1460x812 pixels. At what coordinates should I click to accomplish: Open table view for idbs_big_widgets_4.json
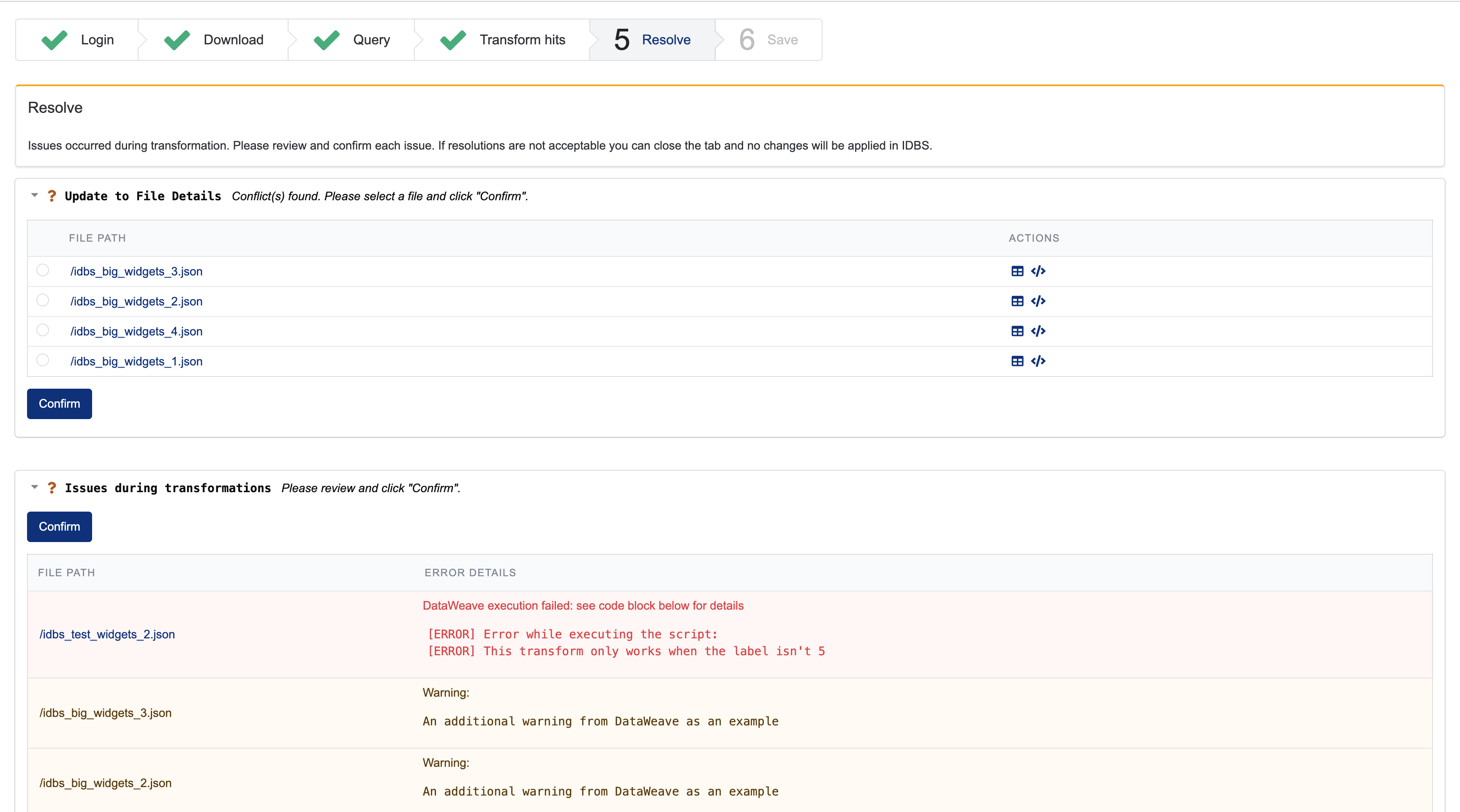[x=1017, y=332]
